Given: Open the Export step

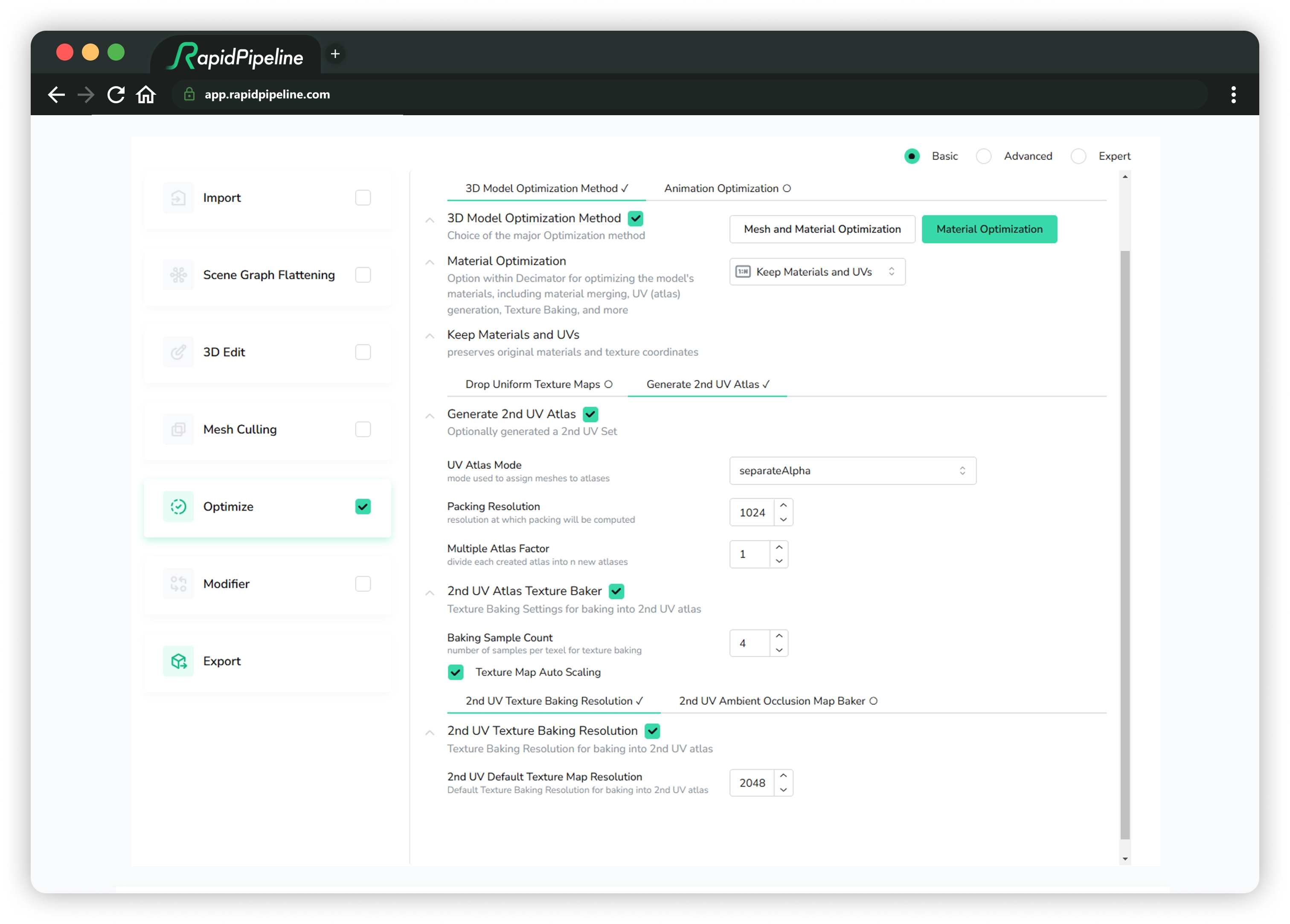Looking at the screenshot, I should [267, 661].
